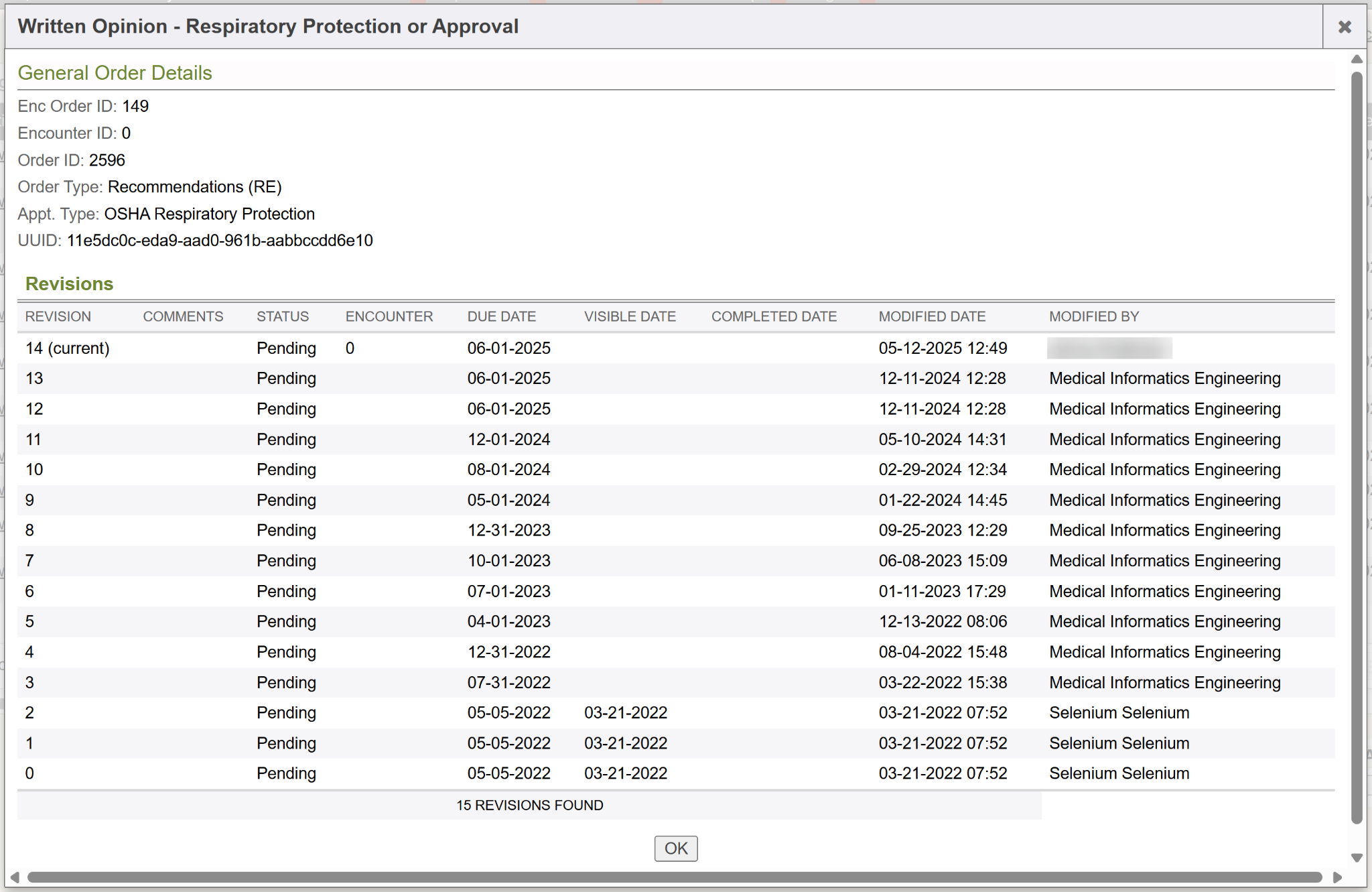
Task: Sort by DUE DATE column header
Action: [501, 316]
